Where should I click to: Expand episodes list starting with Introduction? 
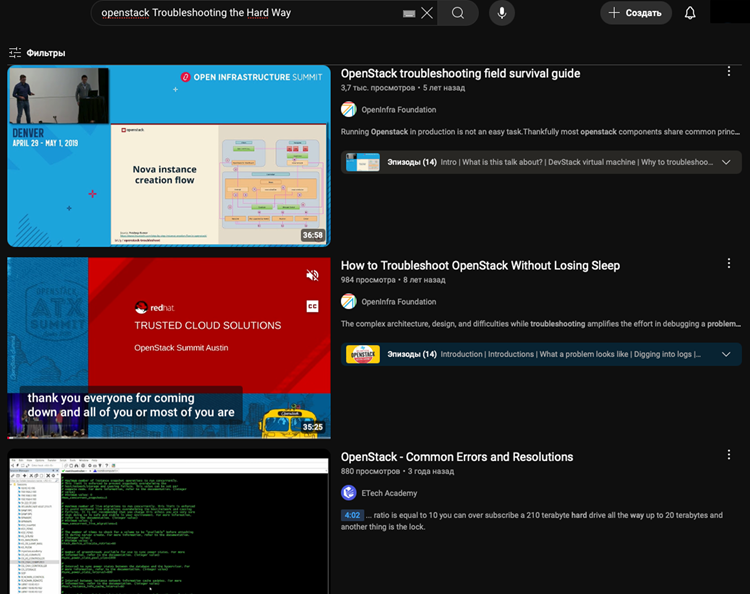pos(726,354)
